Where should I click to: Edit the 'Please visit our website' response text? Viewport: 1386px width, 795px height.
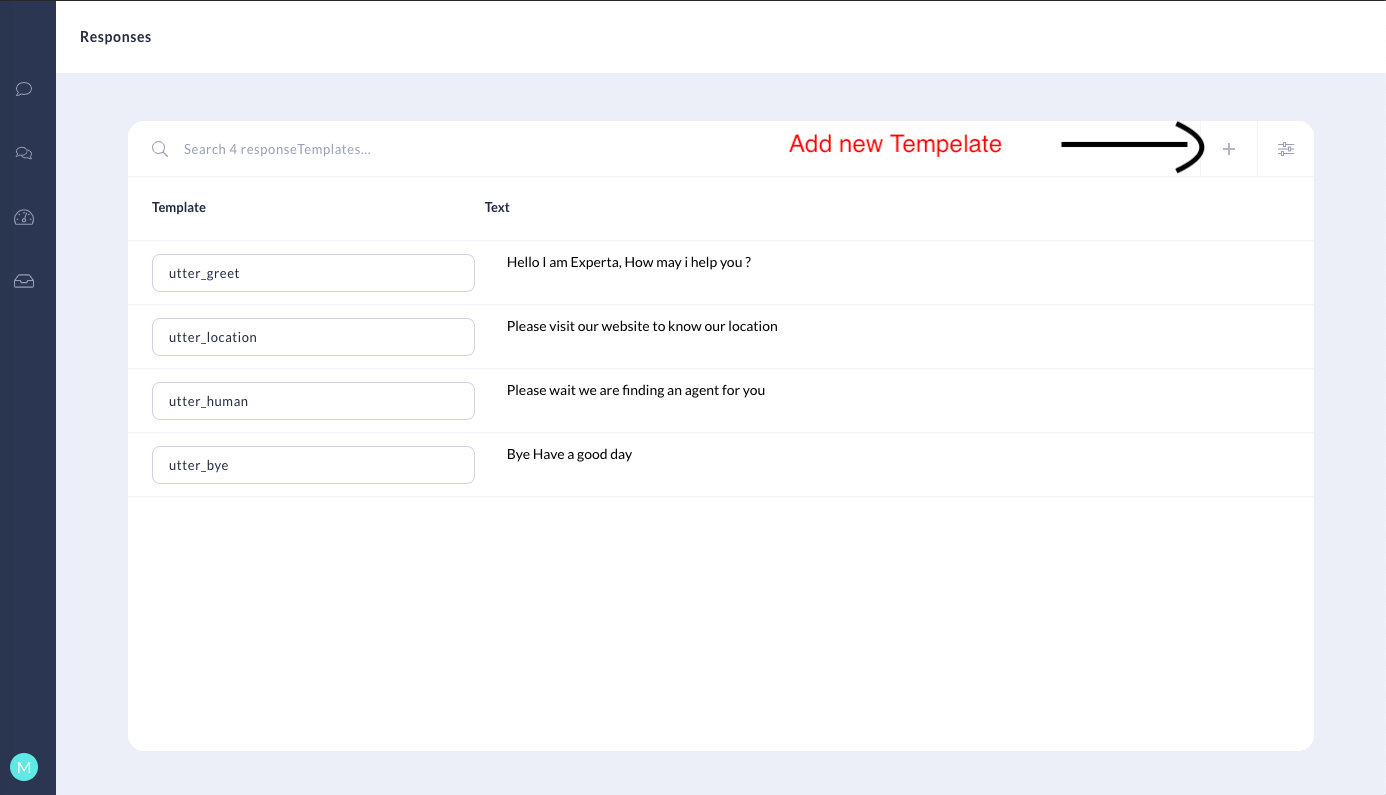tap(642, 326)
